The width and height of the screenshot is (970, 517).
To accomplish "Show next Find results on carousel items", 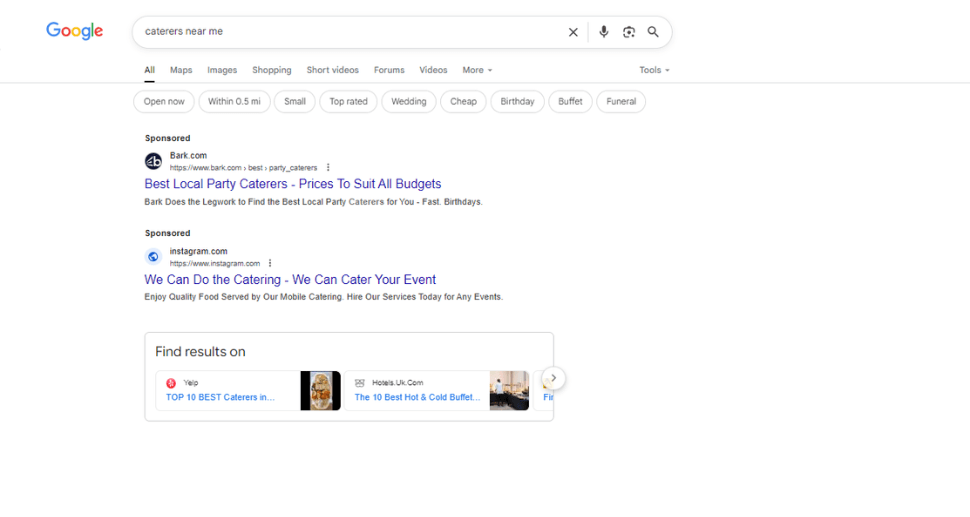I will click(x=554, y=378).
